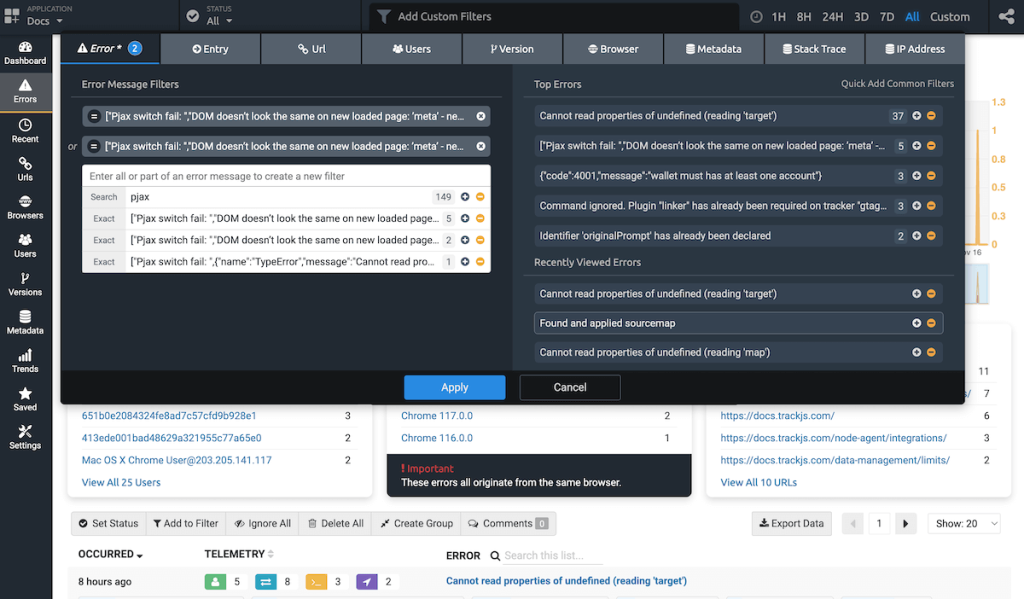Image resolution: width=1024 pixels, height=599 pixels.
Task: Click the Apply button
Action: click(454, 387)
